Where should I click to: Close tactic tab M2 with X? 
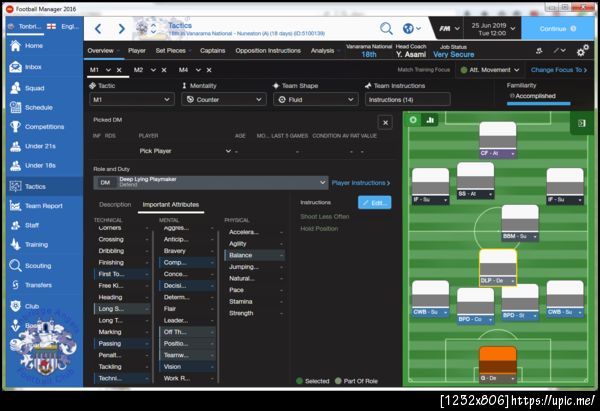[x=164, y=70]
